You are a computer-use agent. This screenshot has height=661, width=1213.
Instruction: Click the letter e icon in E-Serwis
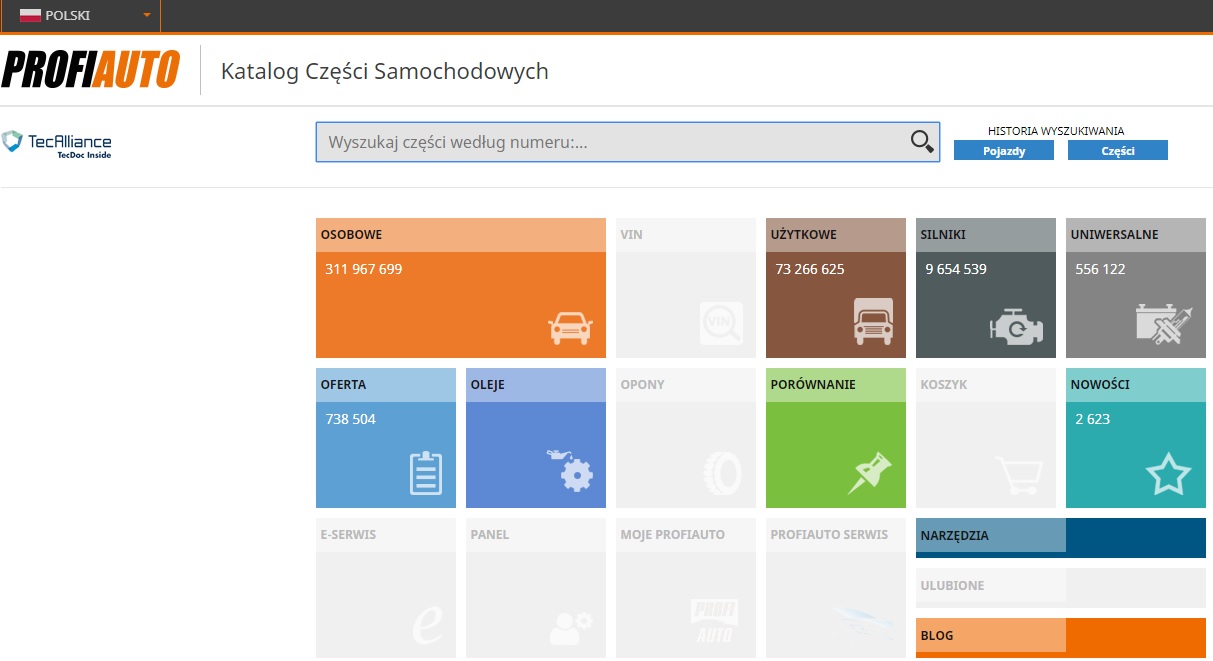[x=428, y=626]
